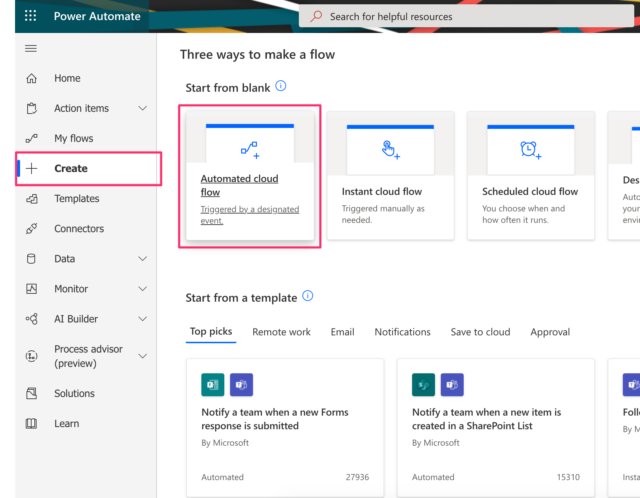Click the Action items clipboard icon
Viewport: 640px width, 498px height.
click(31, 108)
